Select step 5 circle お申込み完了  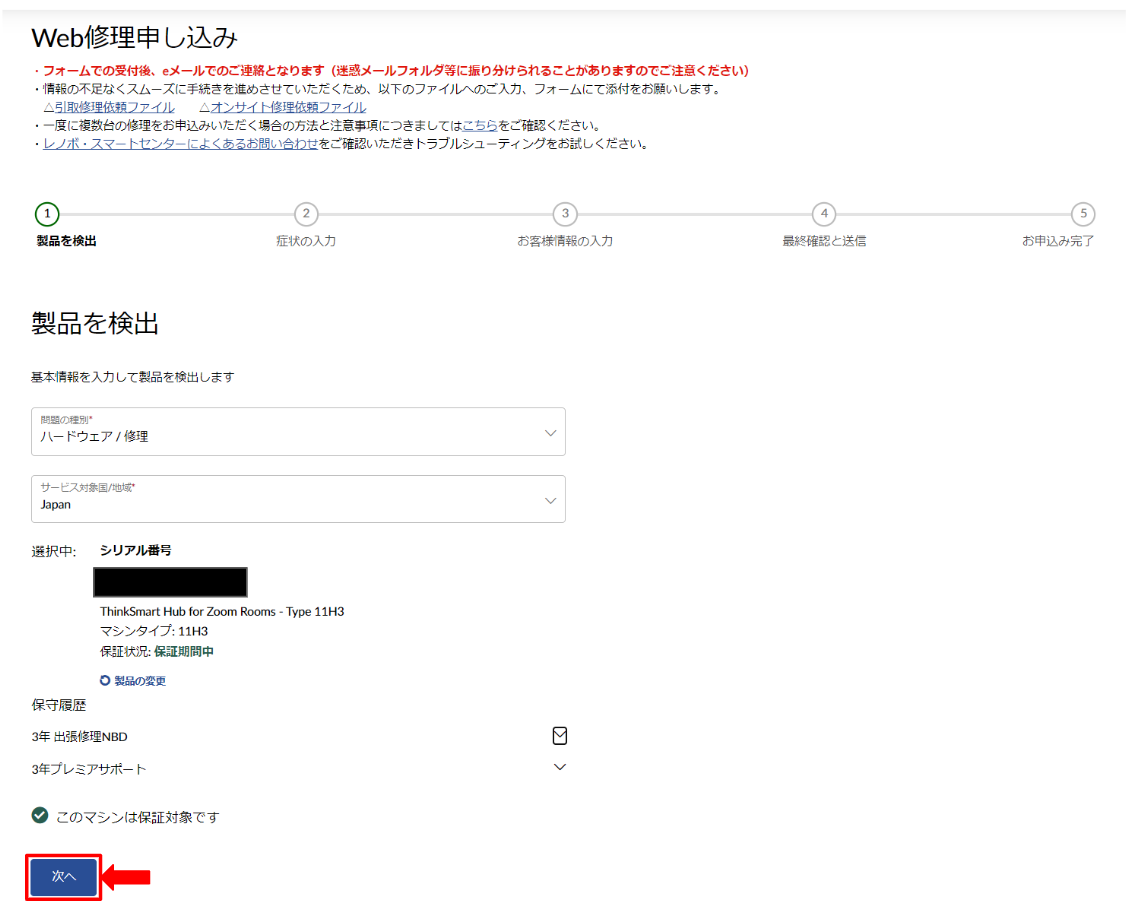tap(1083, 214)
